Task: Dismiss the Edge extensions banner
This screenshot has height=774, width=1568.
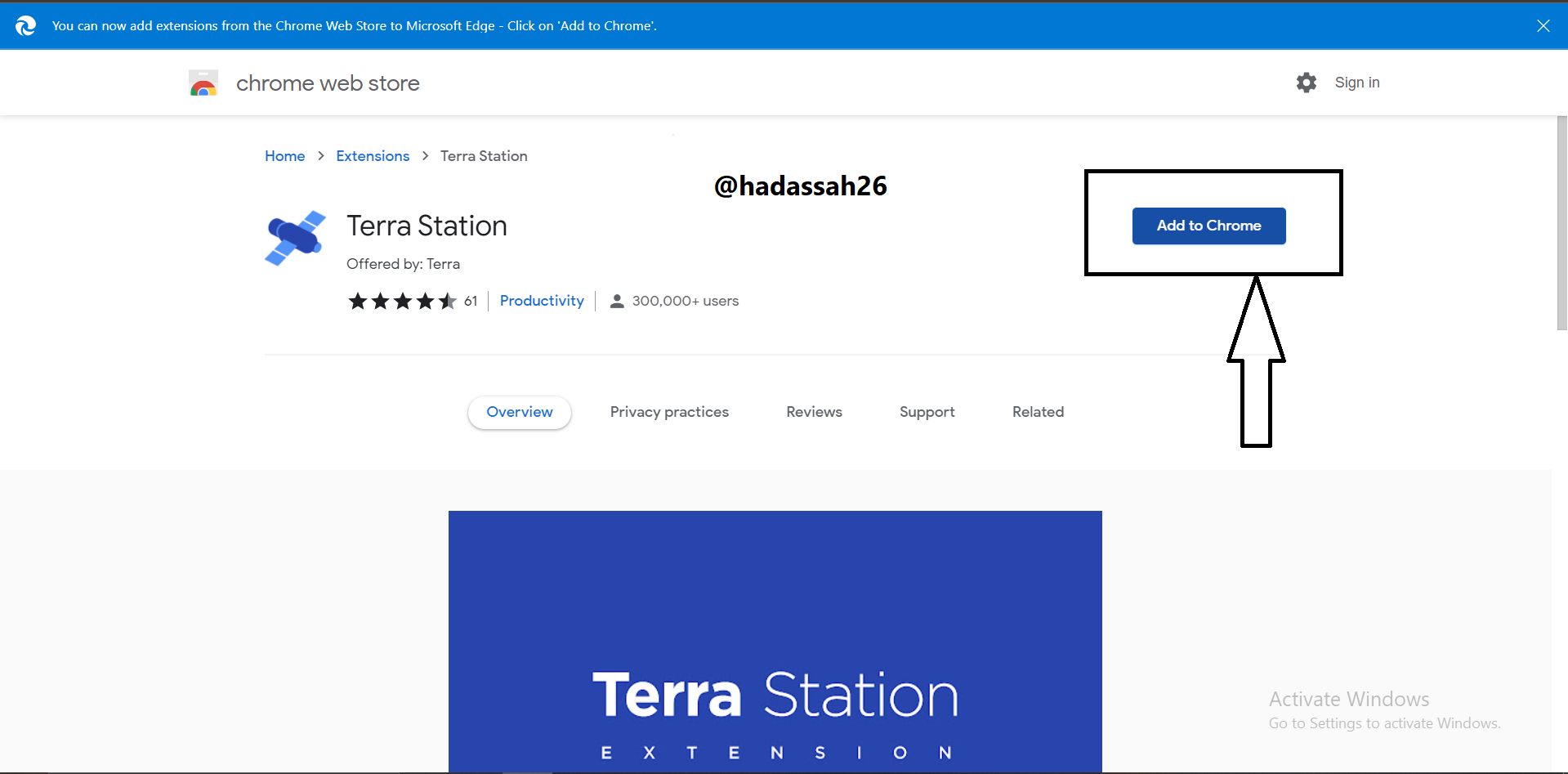Action: coord(1543,25)
